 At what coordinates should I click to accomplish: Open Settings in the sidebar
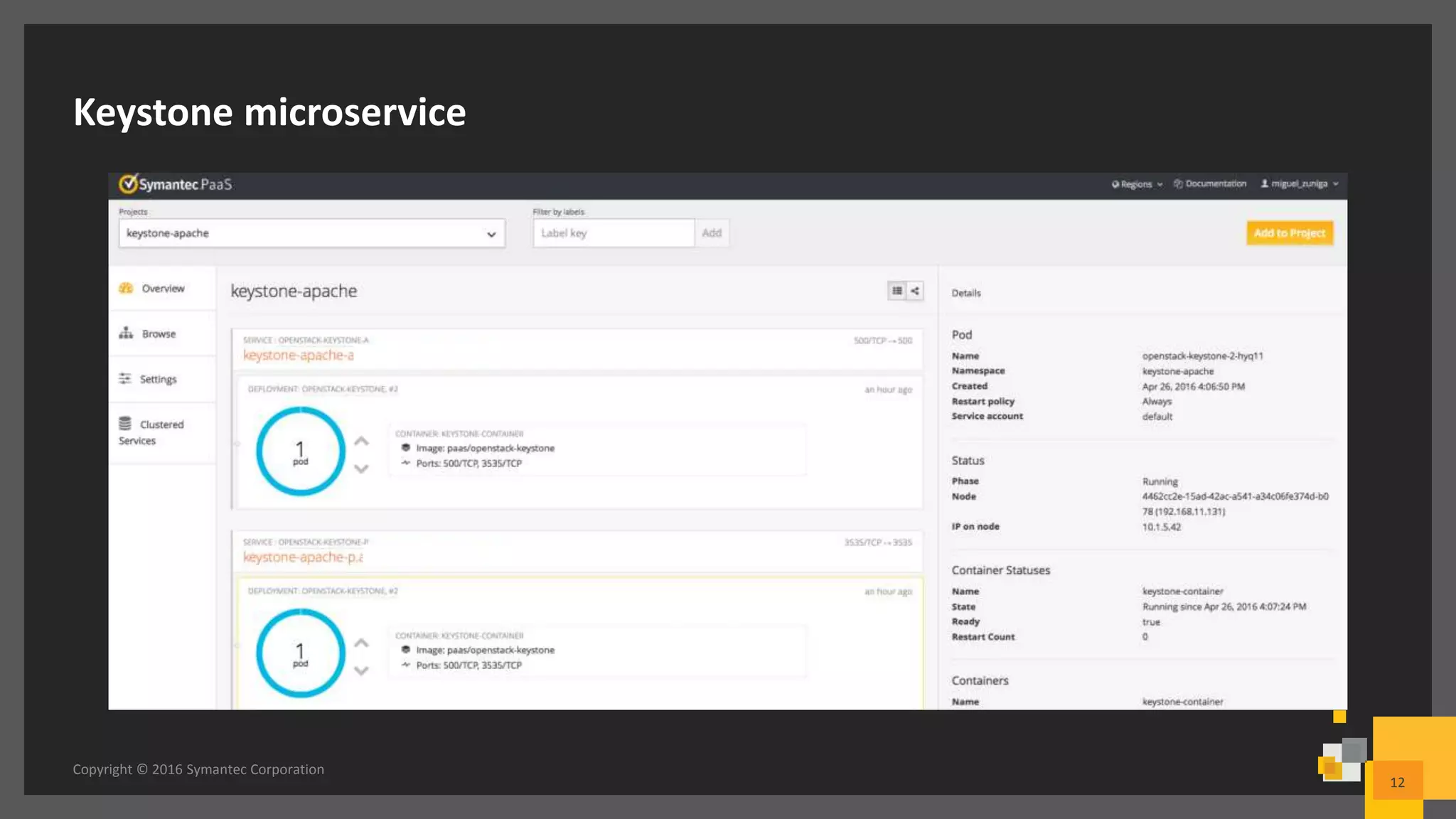(162, 379)
